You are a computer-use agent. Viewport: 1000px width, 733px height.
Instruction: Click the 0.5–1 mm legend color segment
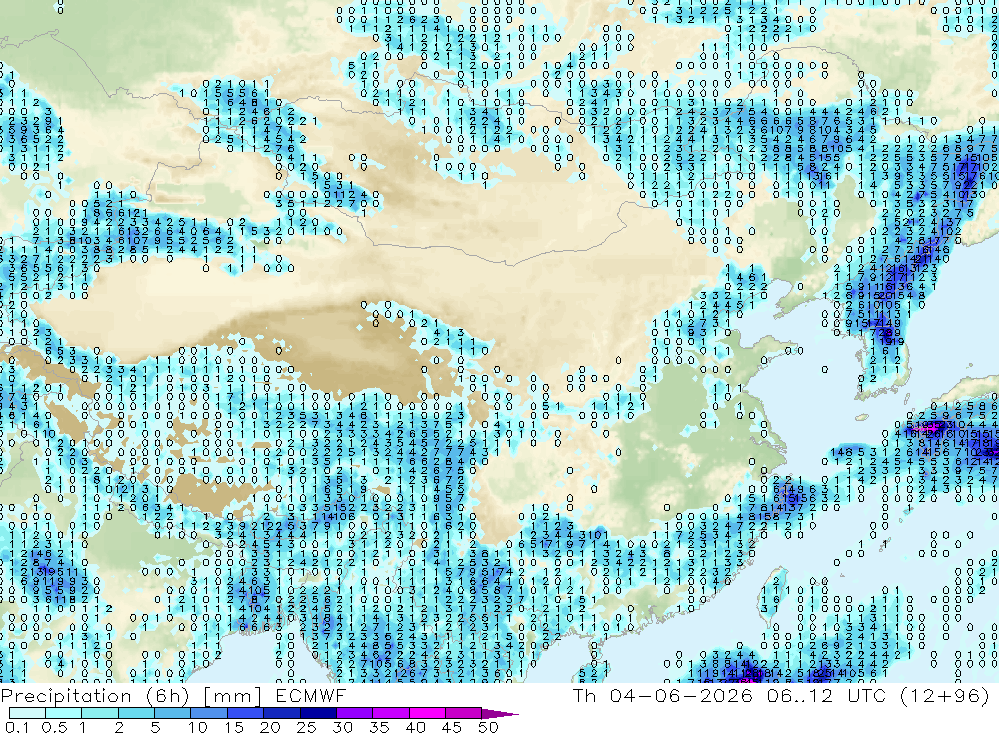[63, 713]
